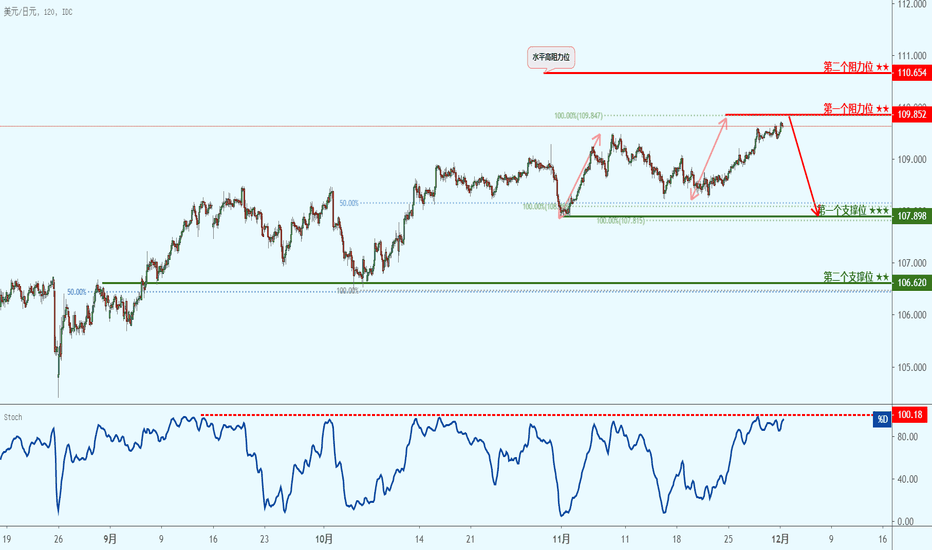Open the 美元/日元 symbol title
Image resolution: width=932 pixels, height=550 pixels.
pos(25,9)
